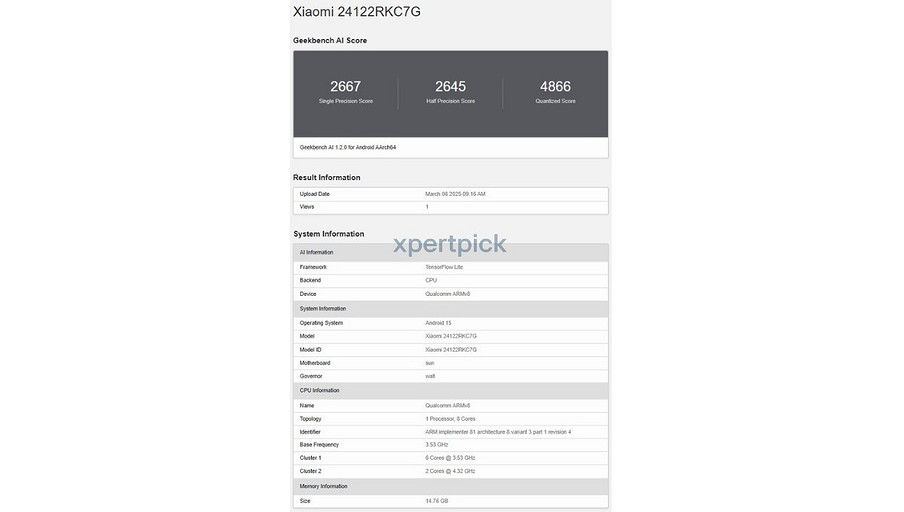Click the TensorFlow Lite framework value
Screen dimensions: 904x512
(444, 267)
